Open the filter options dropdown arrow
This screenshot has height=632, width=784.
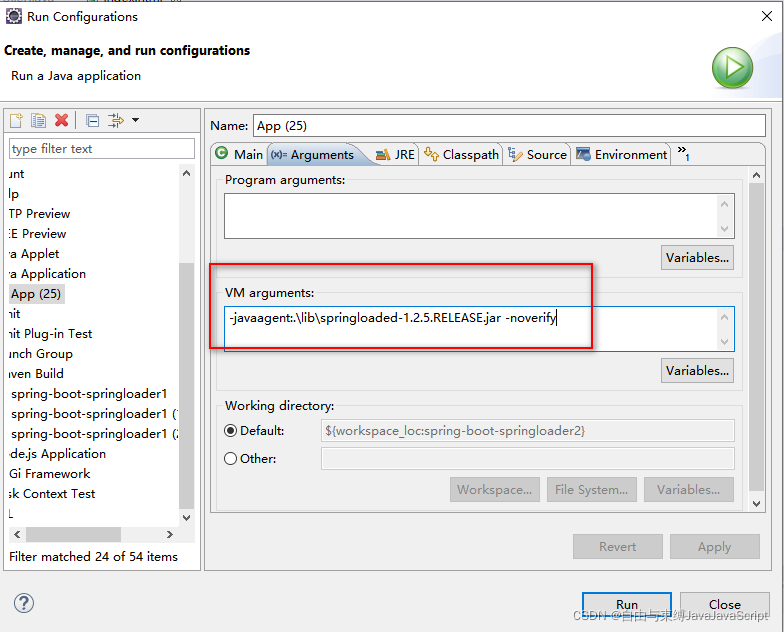[136, 120]
